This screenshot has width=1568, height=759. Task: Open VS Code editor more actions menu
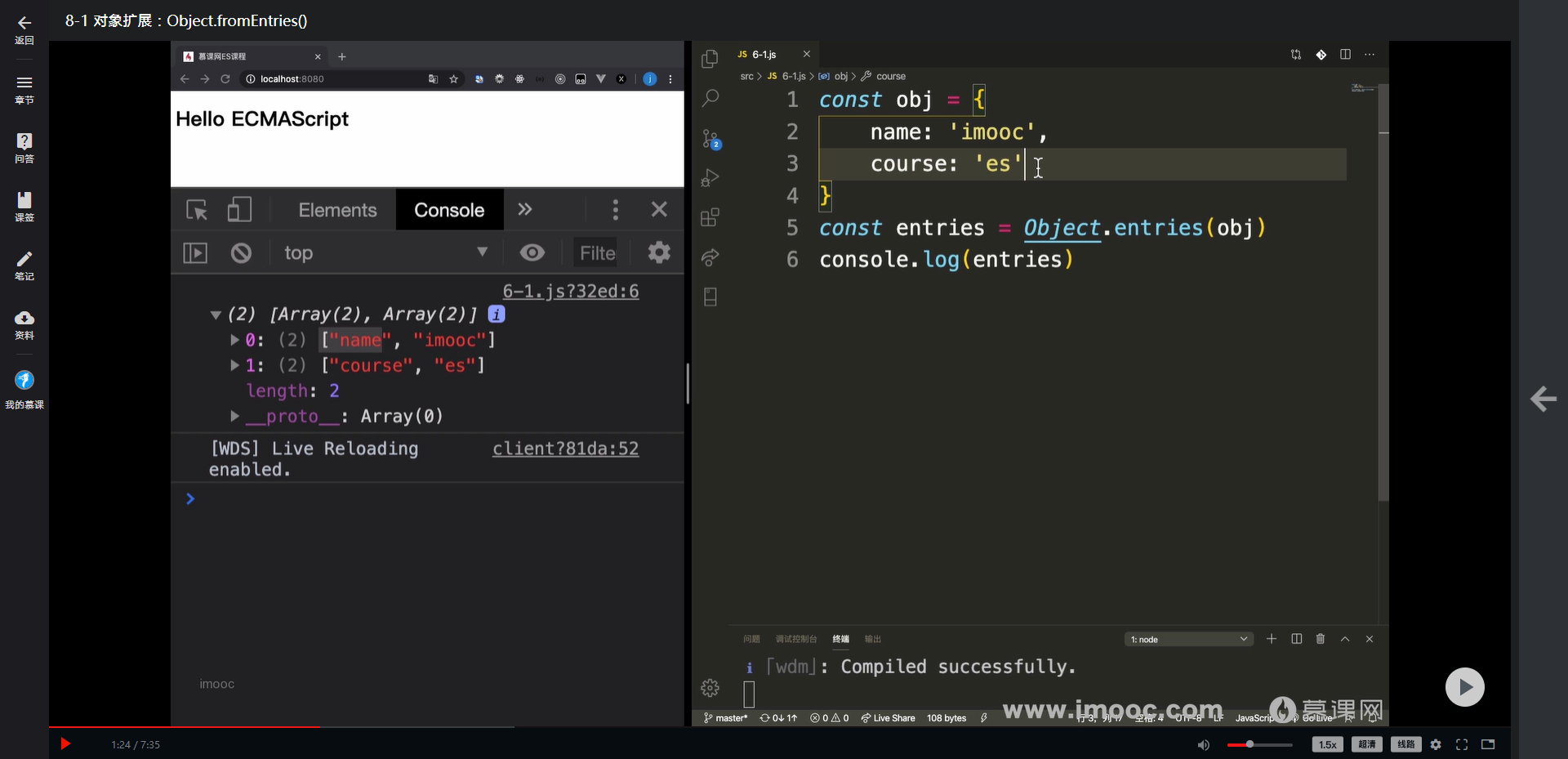tap(1370, 55)
